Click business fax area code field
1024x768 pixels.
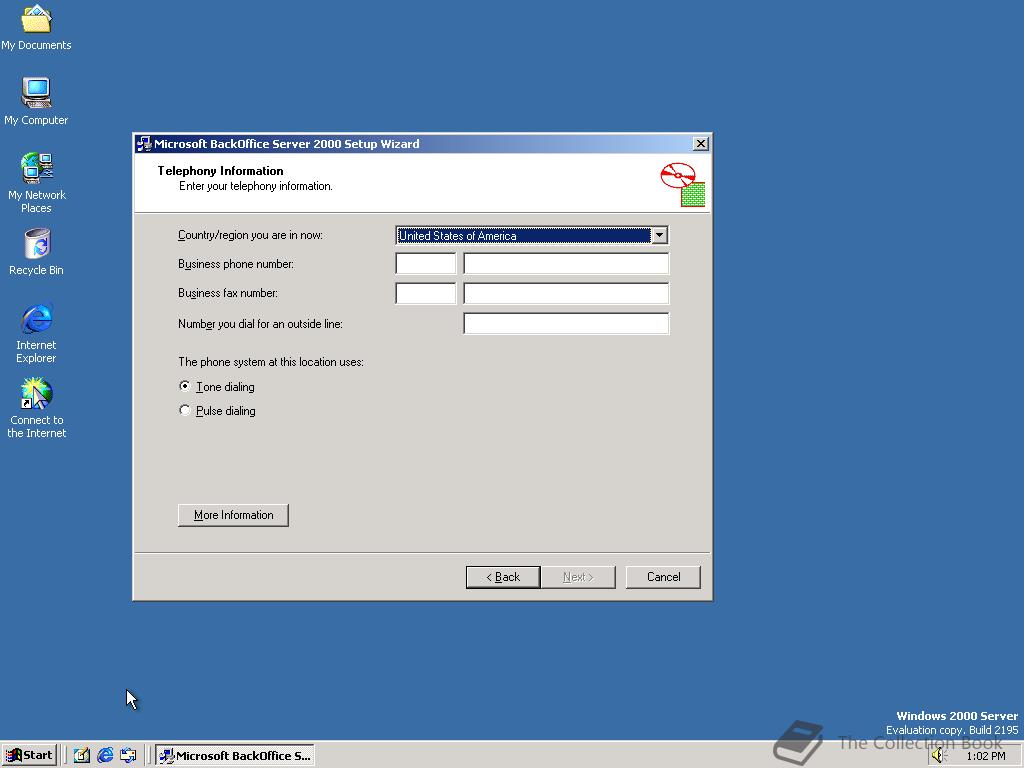(426, 293)
